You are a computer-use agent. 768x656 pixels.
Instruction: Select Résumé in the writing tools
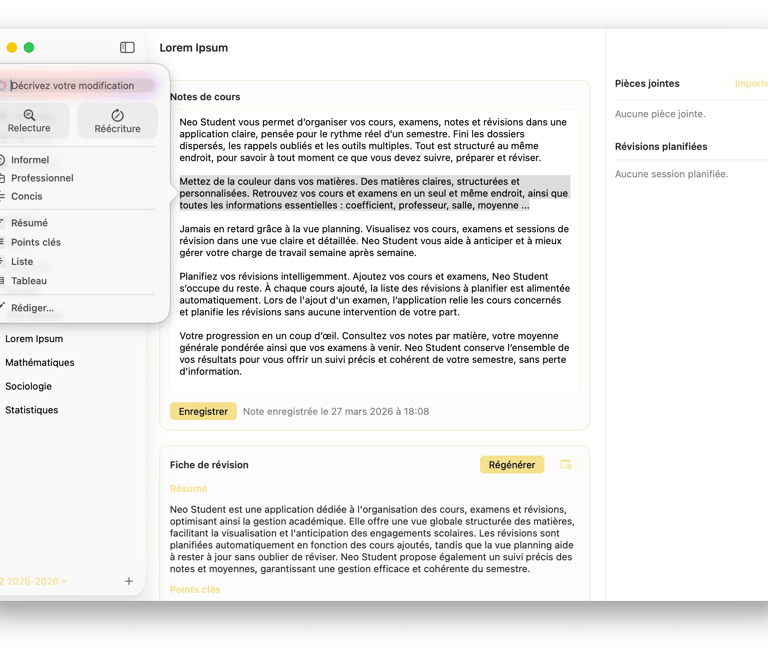29,223
